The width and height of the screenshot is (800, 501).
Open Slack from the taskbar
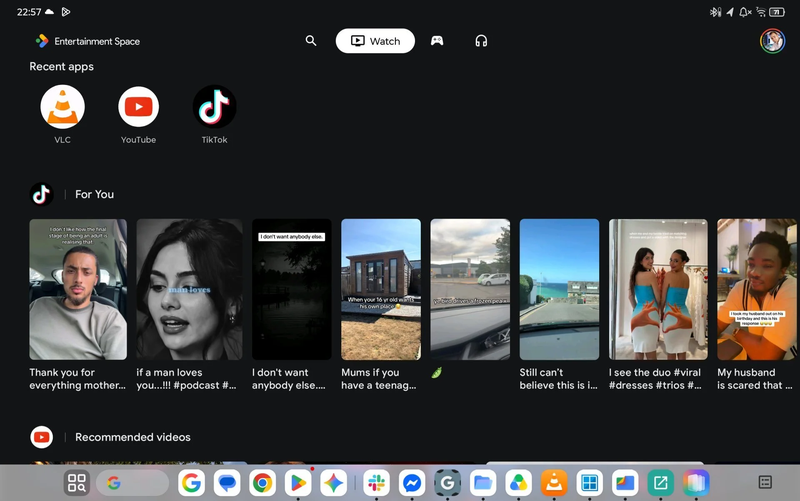tap(377, 483)
